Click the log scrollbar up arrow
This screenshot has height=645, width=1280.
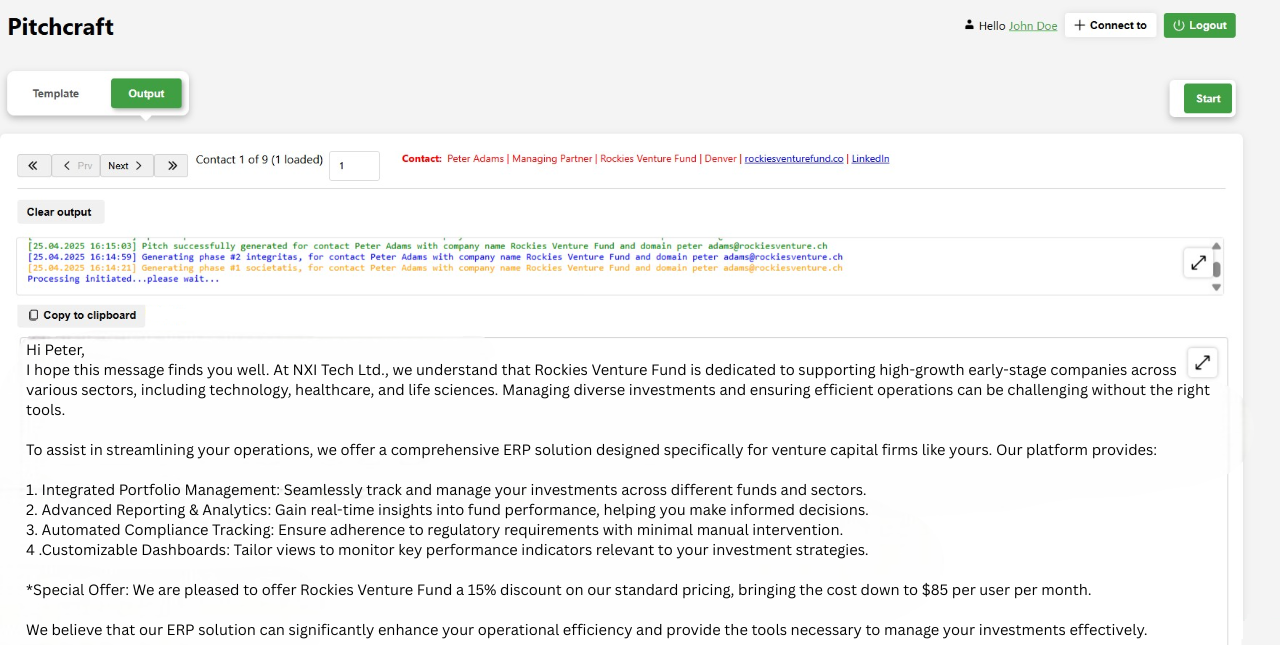1216,246
